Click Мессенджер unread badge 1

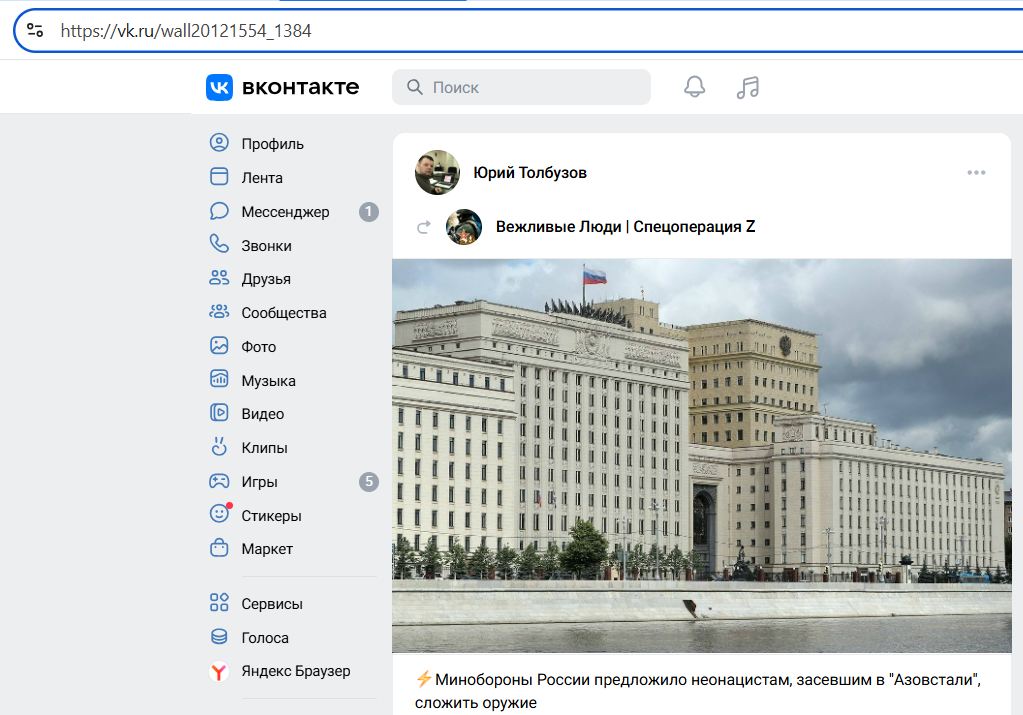[x=369, y=211]
